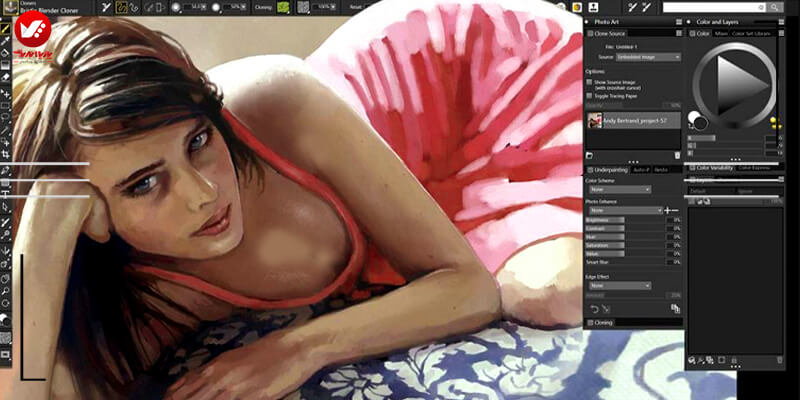Toggle the Color and Layers palette circle
800x400 pixels.
[688, 22]
